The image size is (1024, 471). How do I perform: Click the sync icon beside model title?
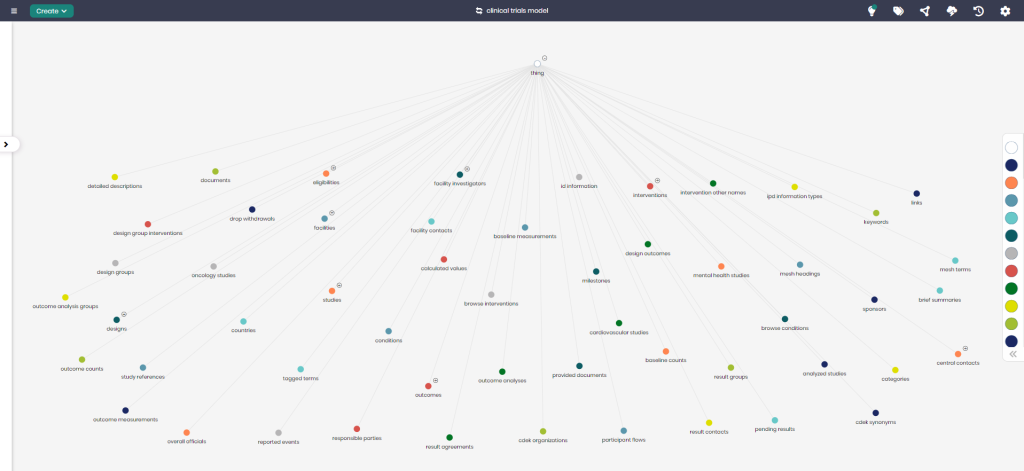click(x=479, y=11)
